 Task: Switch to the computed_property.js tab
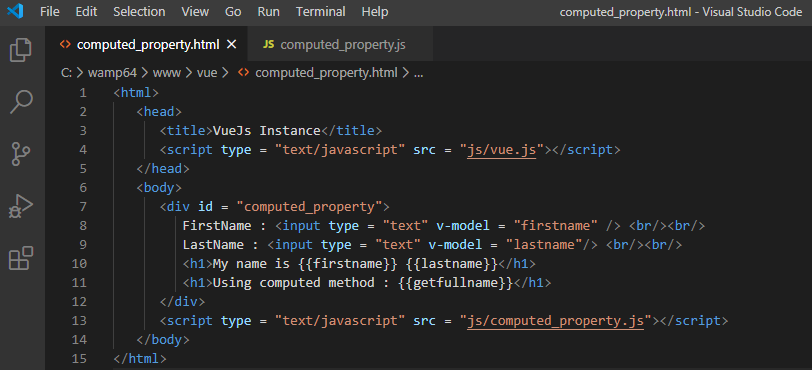[x=341, y=45]
